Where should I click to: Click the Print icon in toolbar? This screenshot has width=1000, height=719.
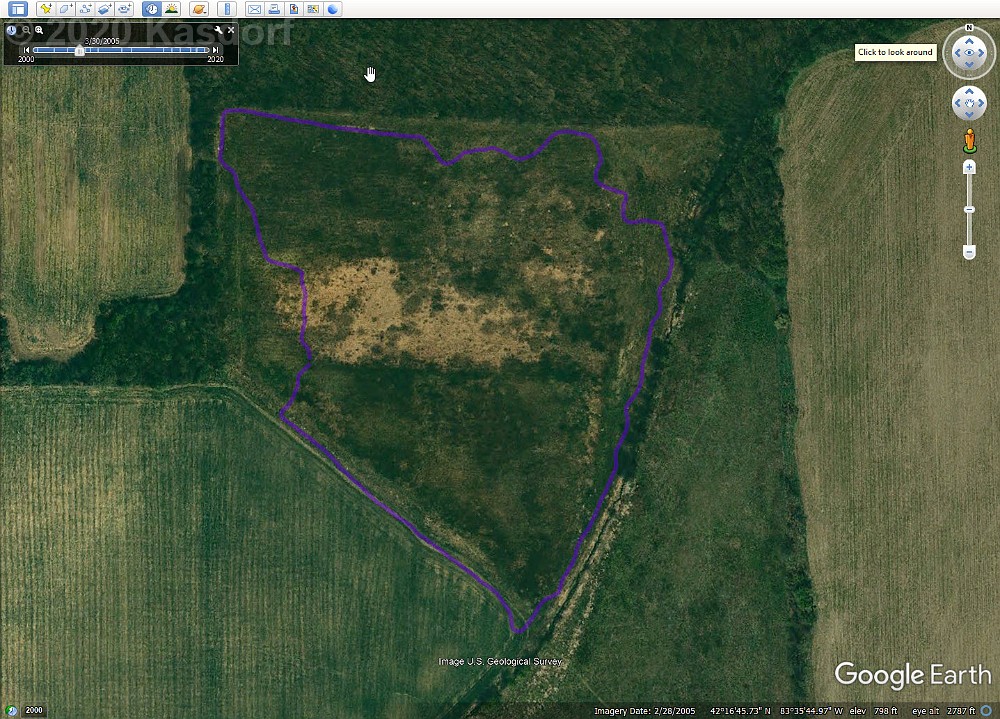point(274,9)
